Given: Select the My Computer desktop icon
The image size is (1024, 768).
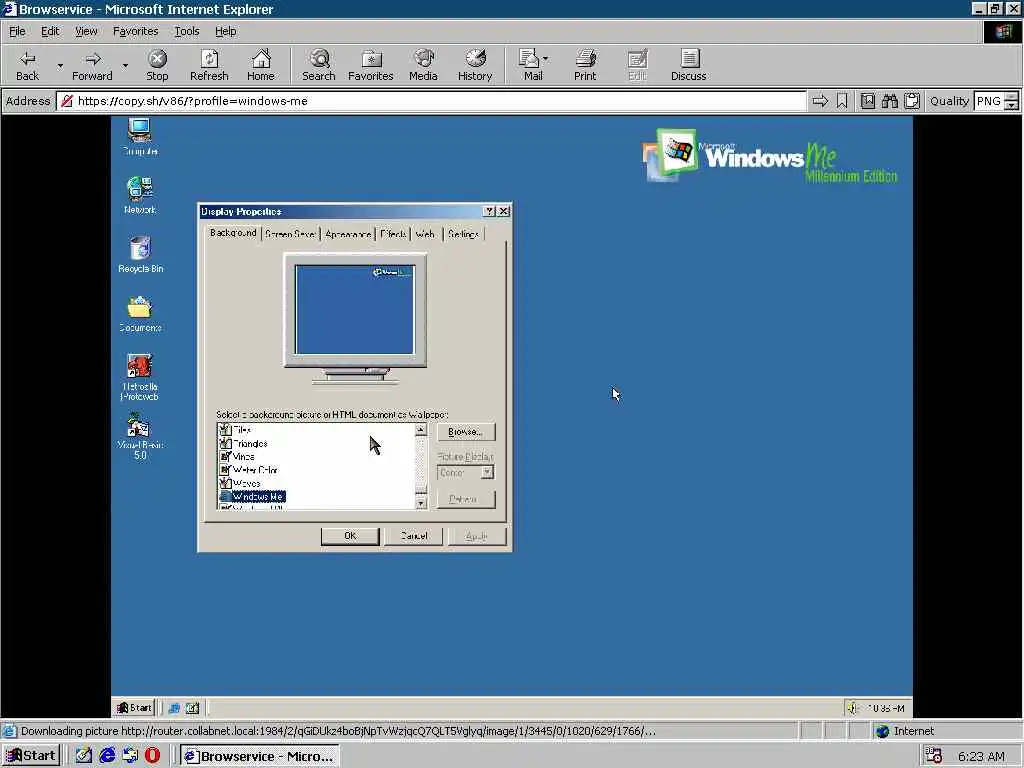Looking at the screenshot, I should point(140,136).
